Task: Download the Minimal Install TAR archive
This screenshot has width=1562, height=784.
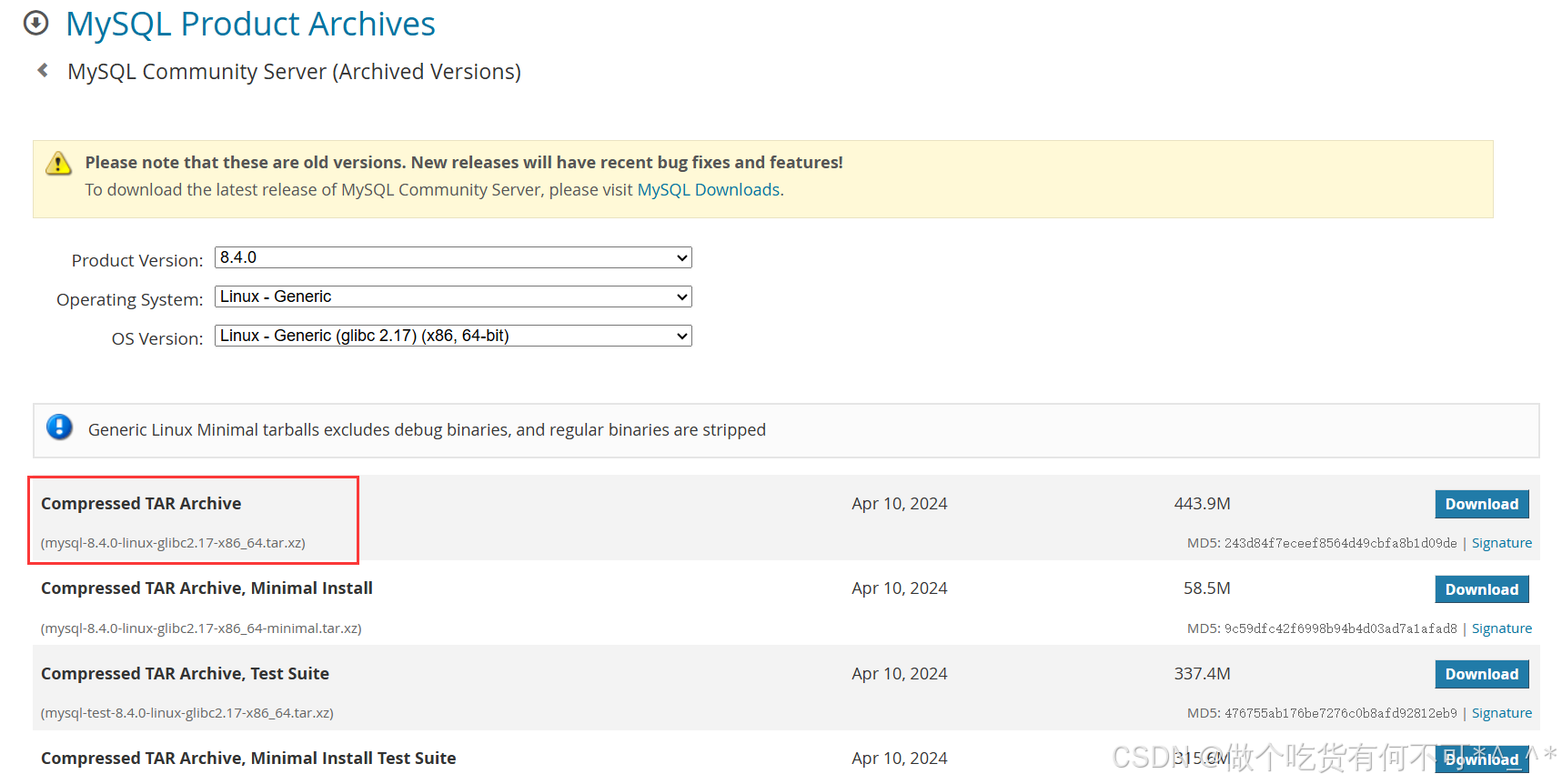Action: [1481, 589]
